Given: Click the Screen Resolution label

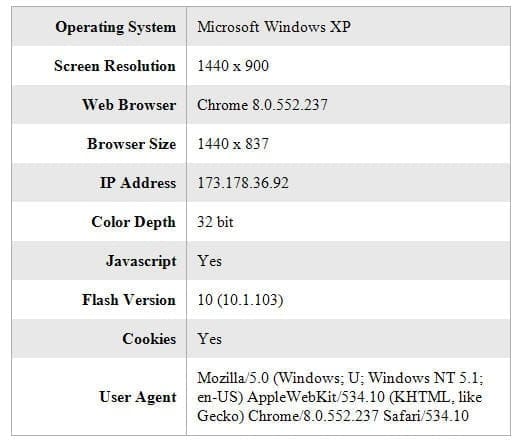Looking at the screenshot, I should click(115, 66).
